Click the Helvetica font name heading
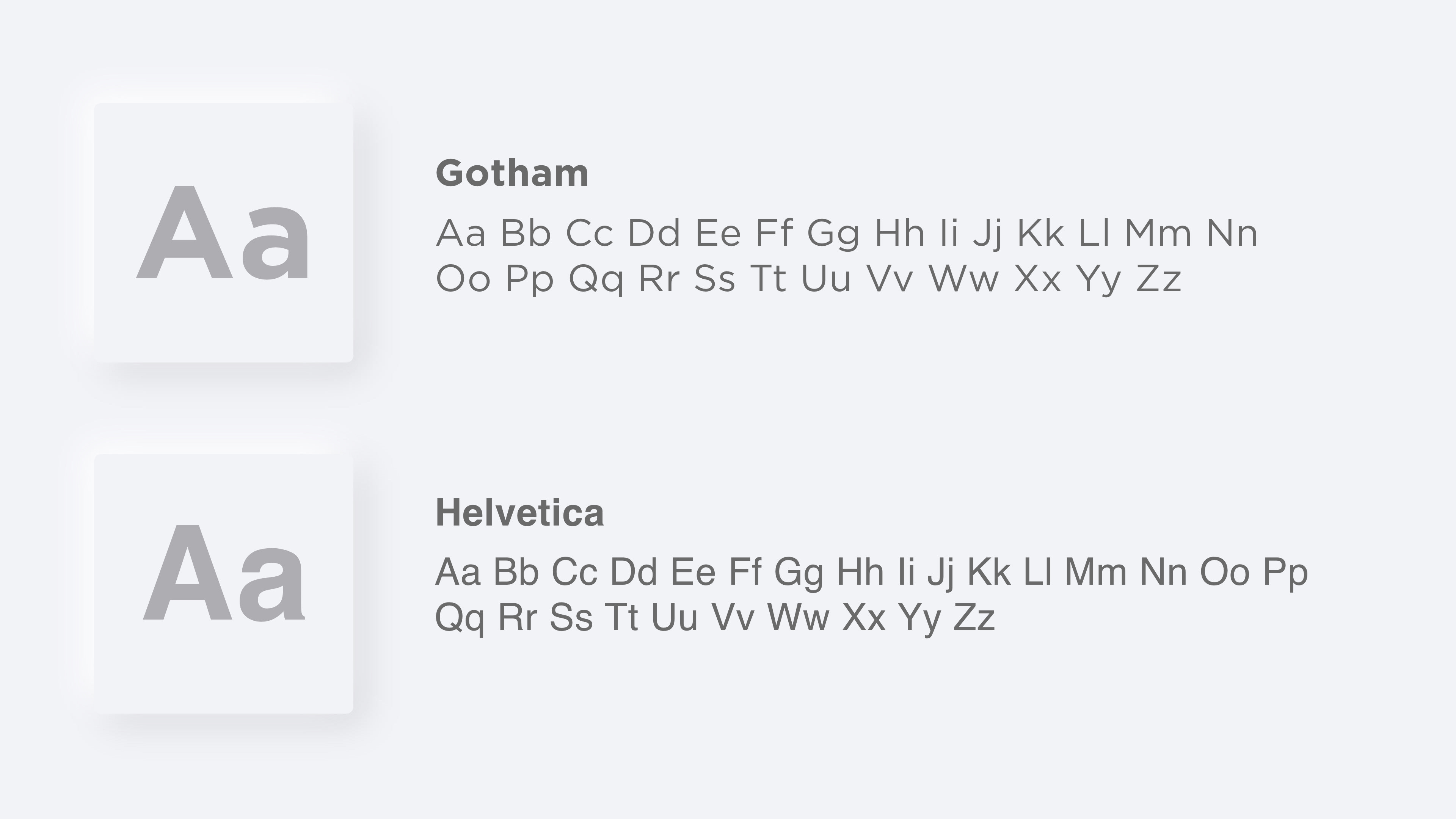 pyautogui.click(x=519, y=513)
